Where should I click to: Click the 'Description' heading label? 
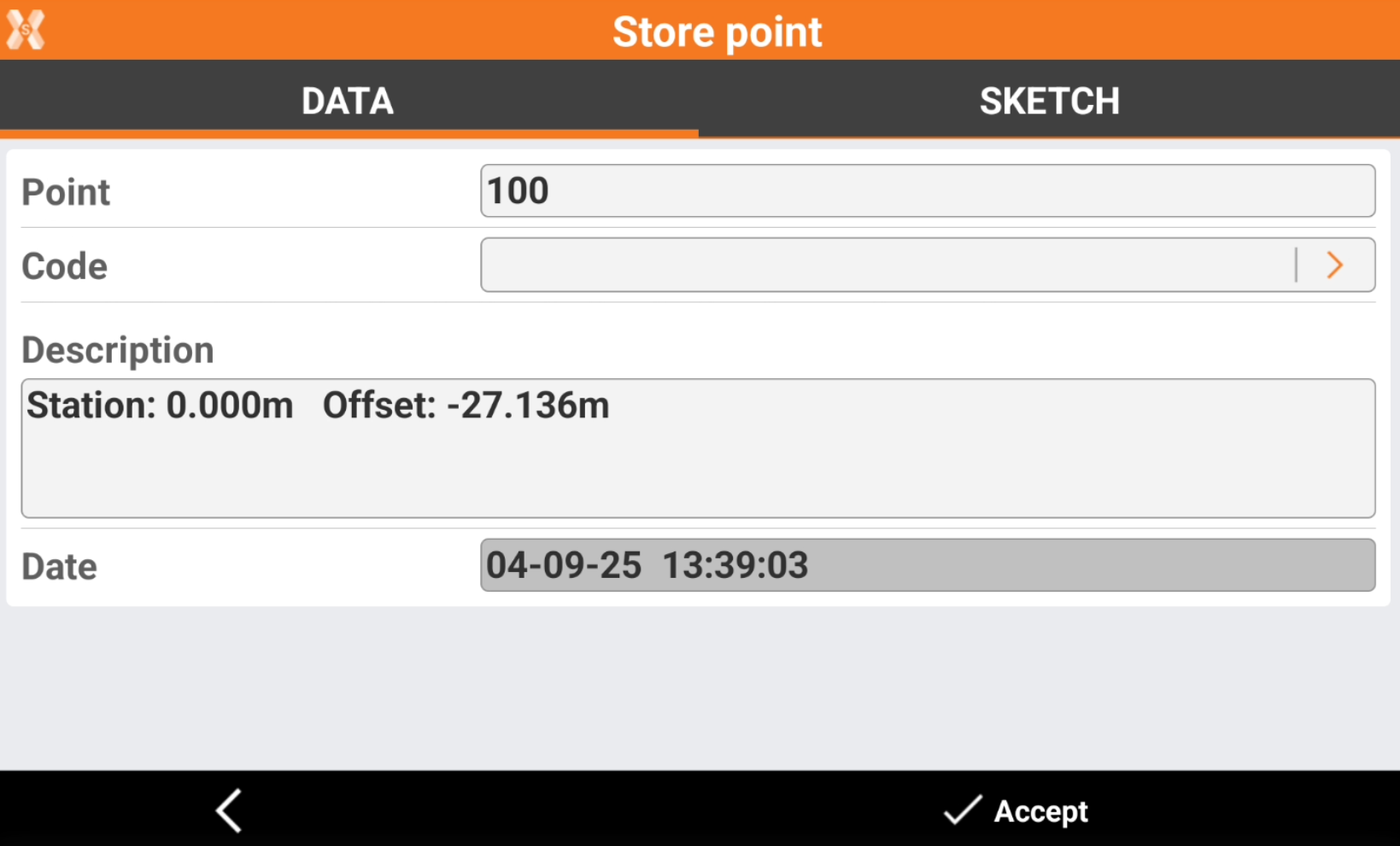coord(118,350)
